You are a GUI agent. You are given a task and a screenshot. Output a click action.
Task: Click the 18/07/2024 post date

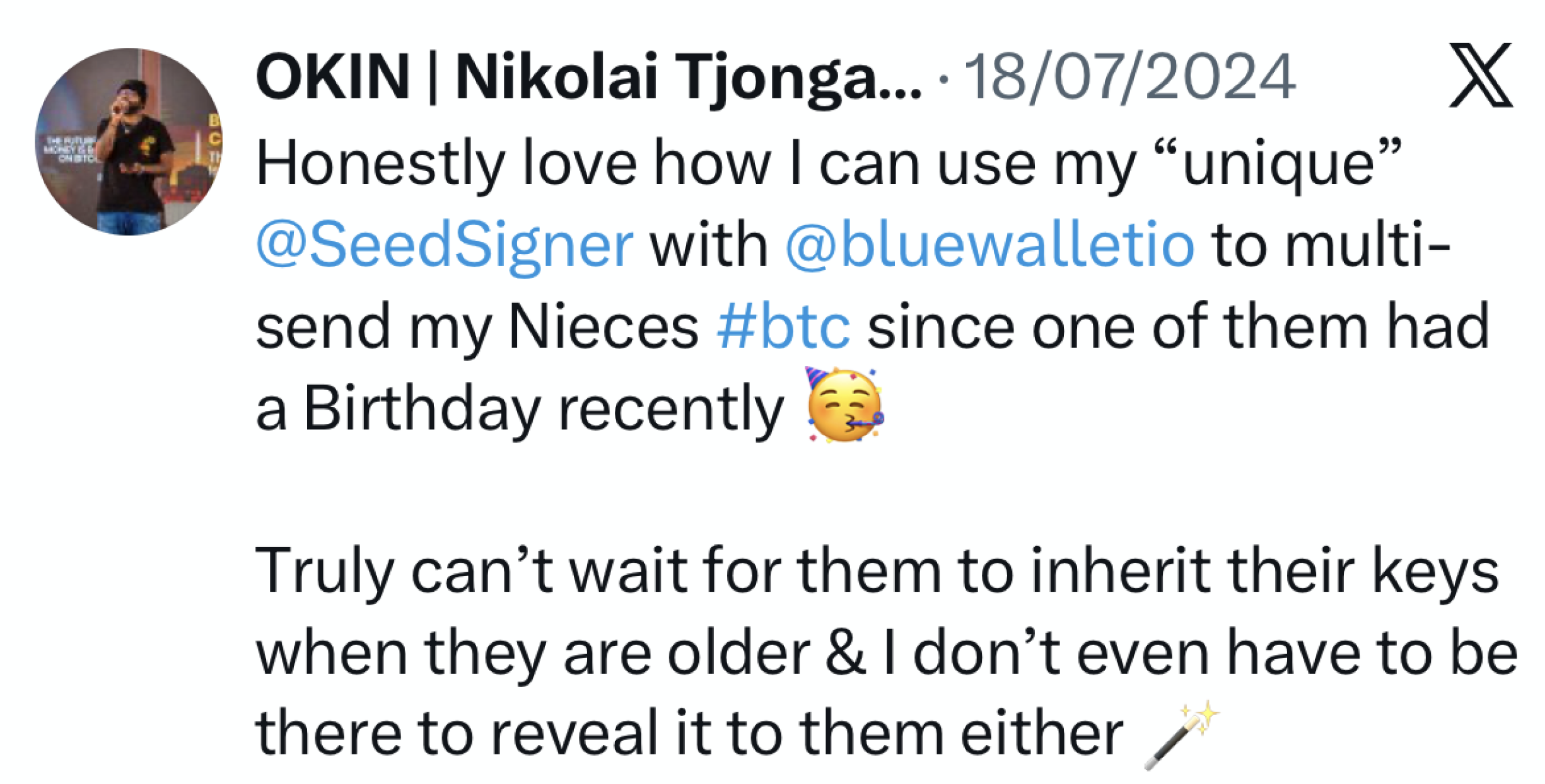pos(1129,78)
